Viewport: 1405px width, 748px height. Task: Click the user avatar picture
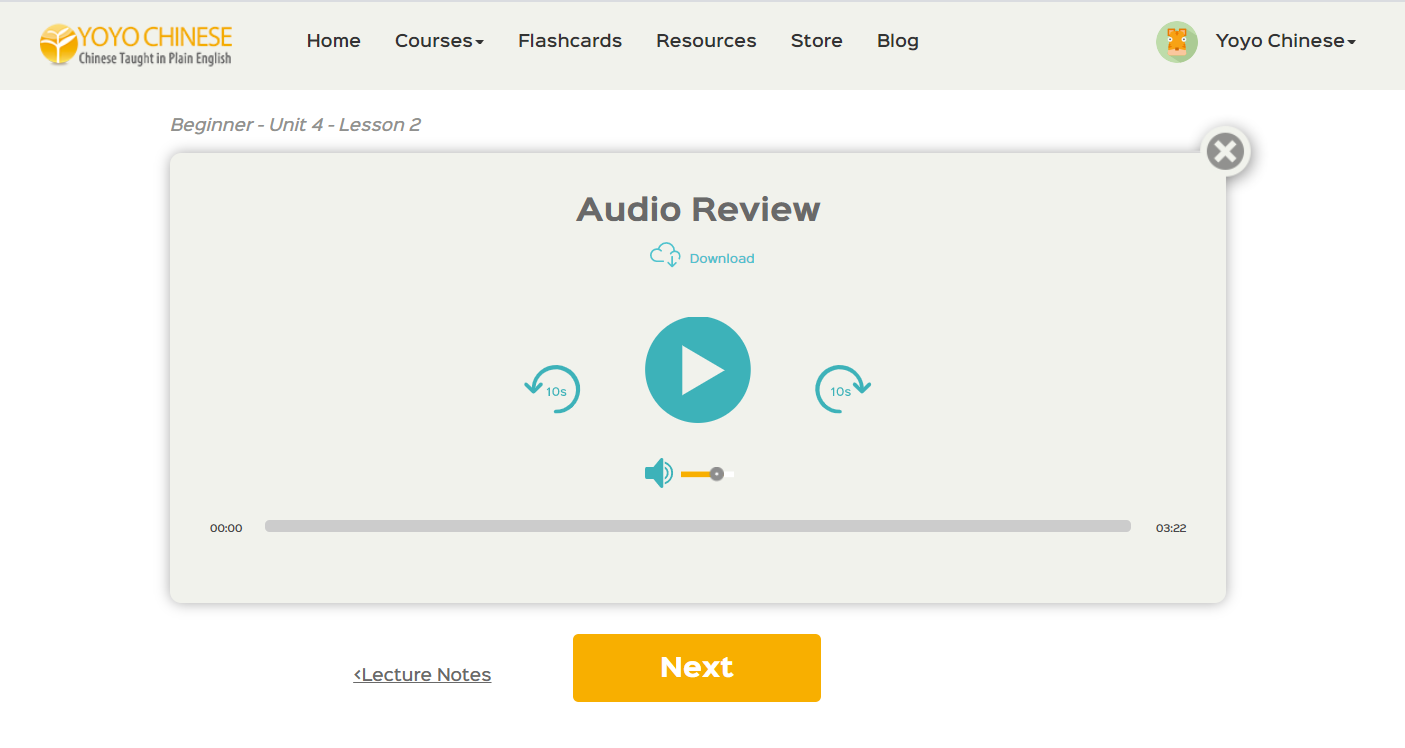click(x=1177, y=42)
